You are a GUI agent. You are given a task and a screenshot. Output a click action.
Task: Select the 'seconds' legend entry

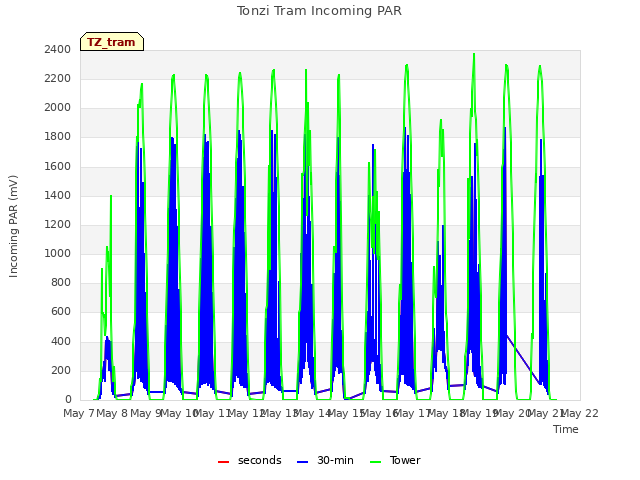250,460
